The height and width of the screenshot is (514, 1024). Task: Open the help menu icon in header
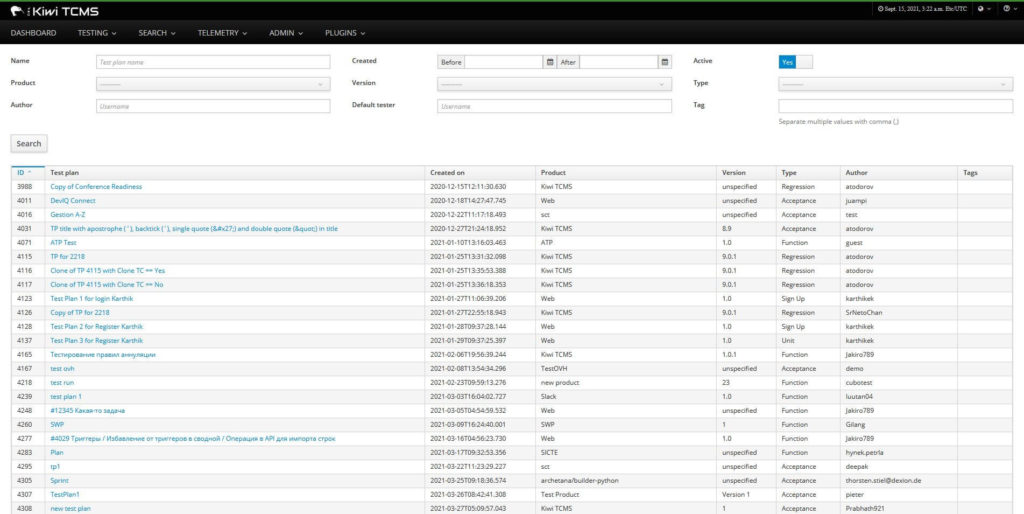tap(1010, 8)
